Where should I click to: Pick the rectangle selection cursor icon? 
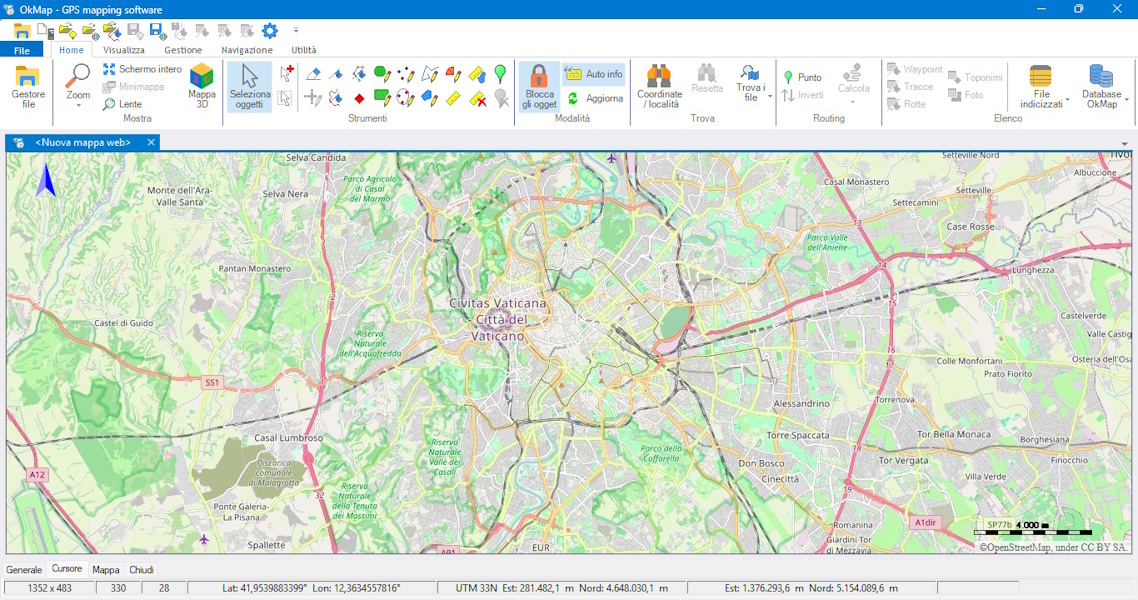pyautogui.click(x=285, y=98)
